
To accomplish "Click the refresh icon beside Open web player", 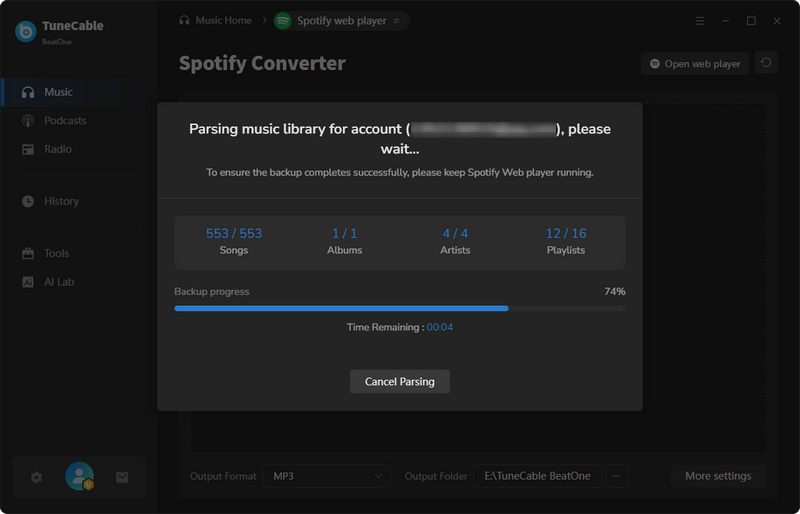I will (766, 63).
